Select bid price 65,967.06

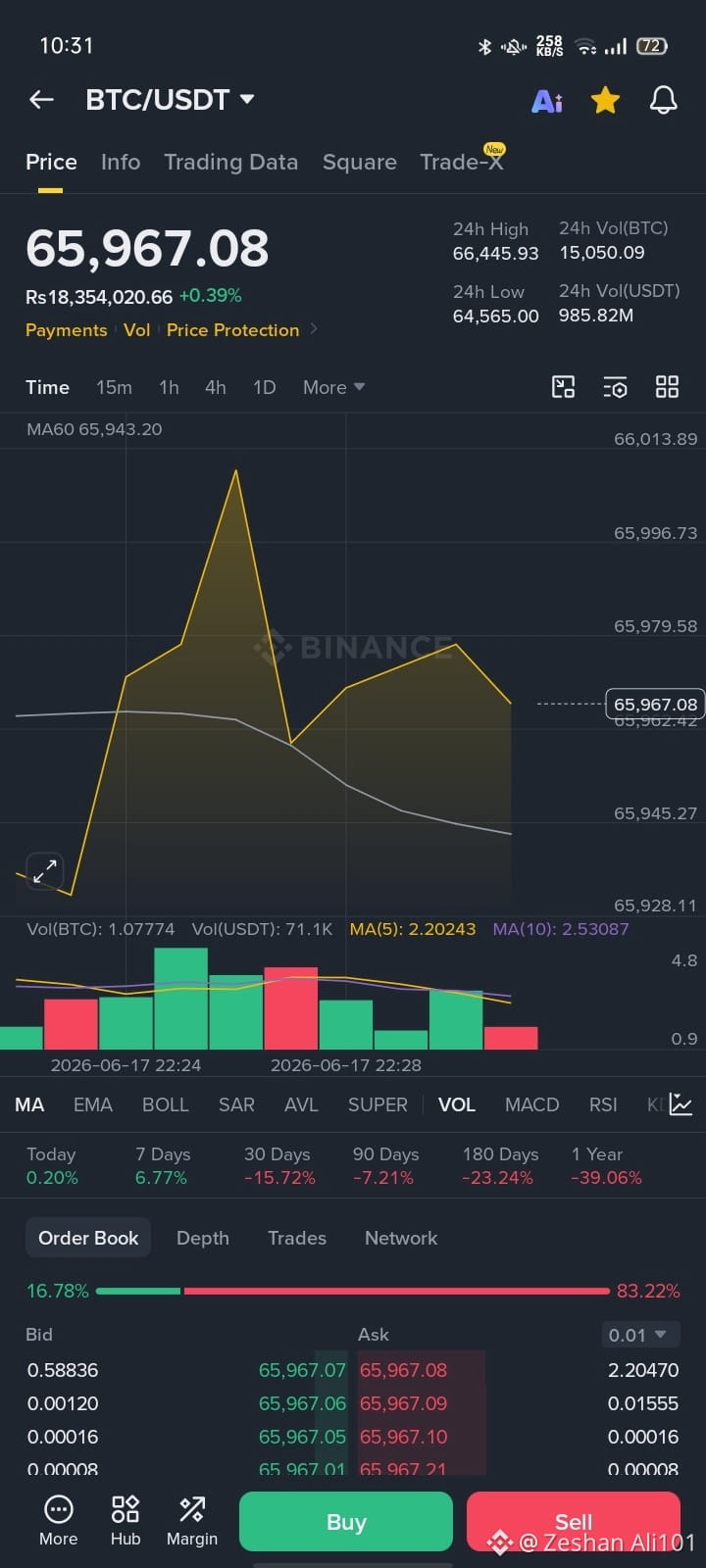click(x=302, y=1403)
